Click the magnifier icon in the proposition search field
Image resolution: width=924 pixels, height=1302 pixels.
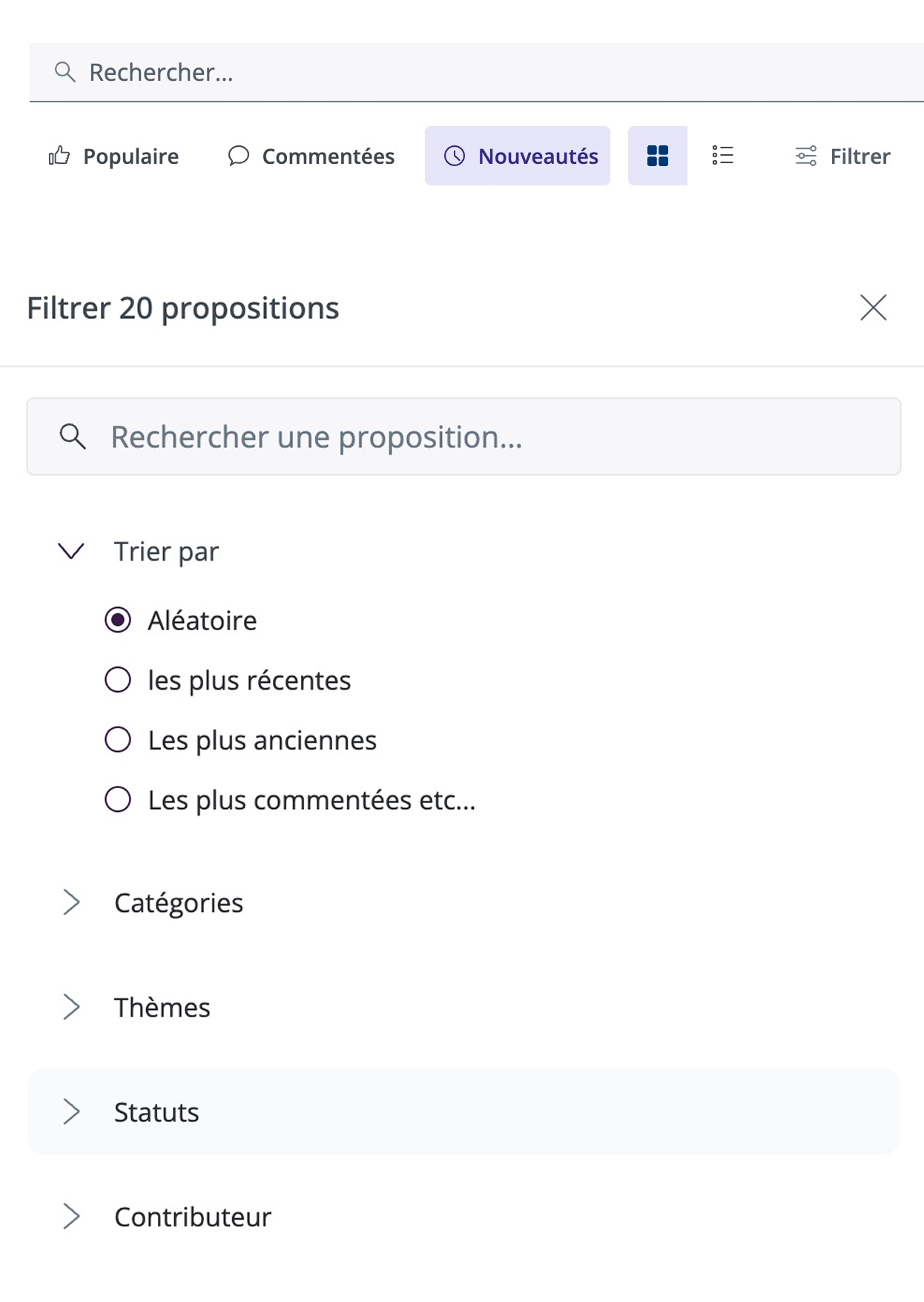73,437
